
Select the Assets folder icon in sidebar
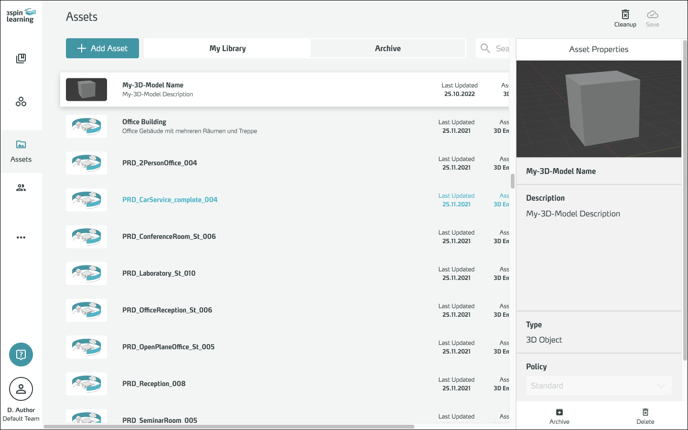[21, 145]
